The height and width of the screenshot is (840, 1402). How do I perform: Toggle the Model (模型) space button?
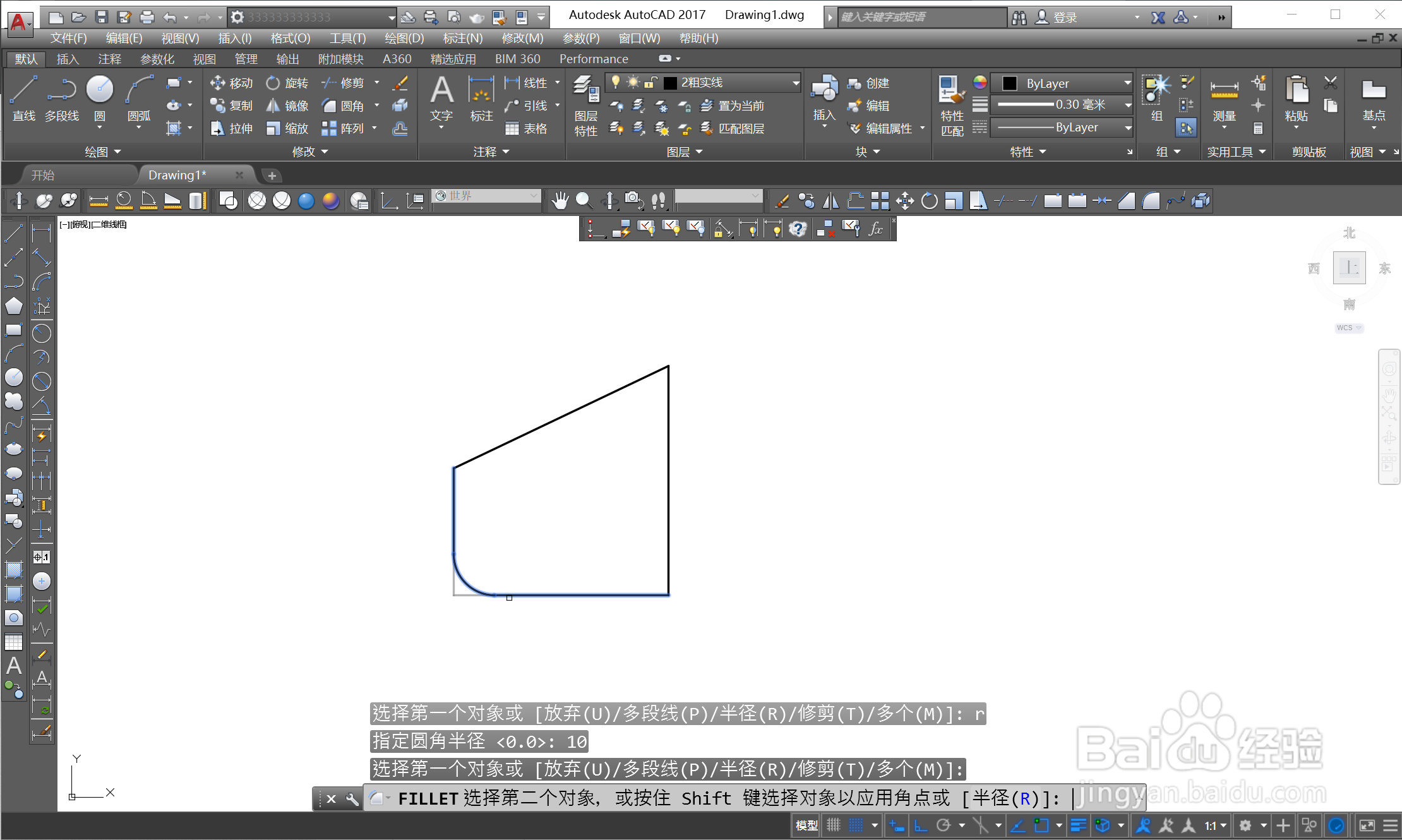pos(806,825)
